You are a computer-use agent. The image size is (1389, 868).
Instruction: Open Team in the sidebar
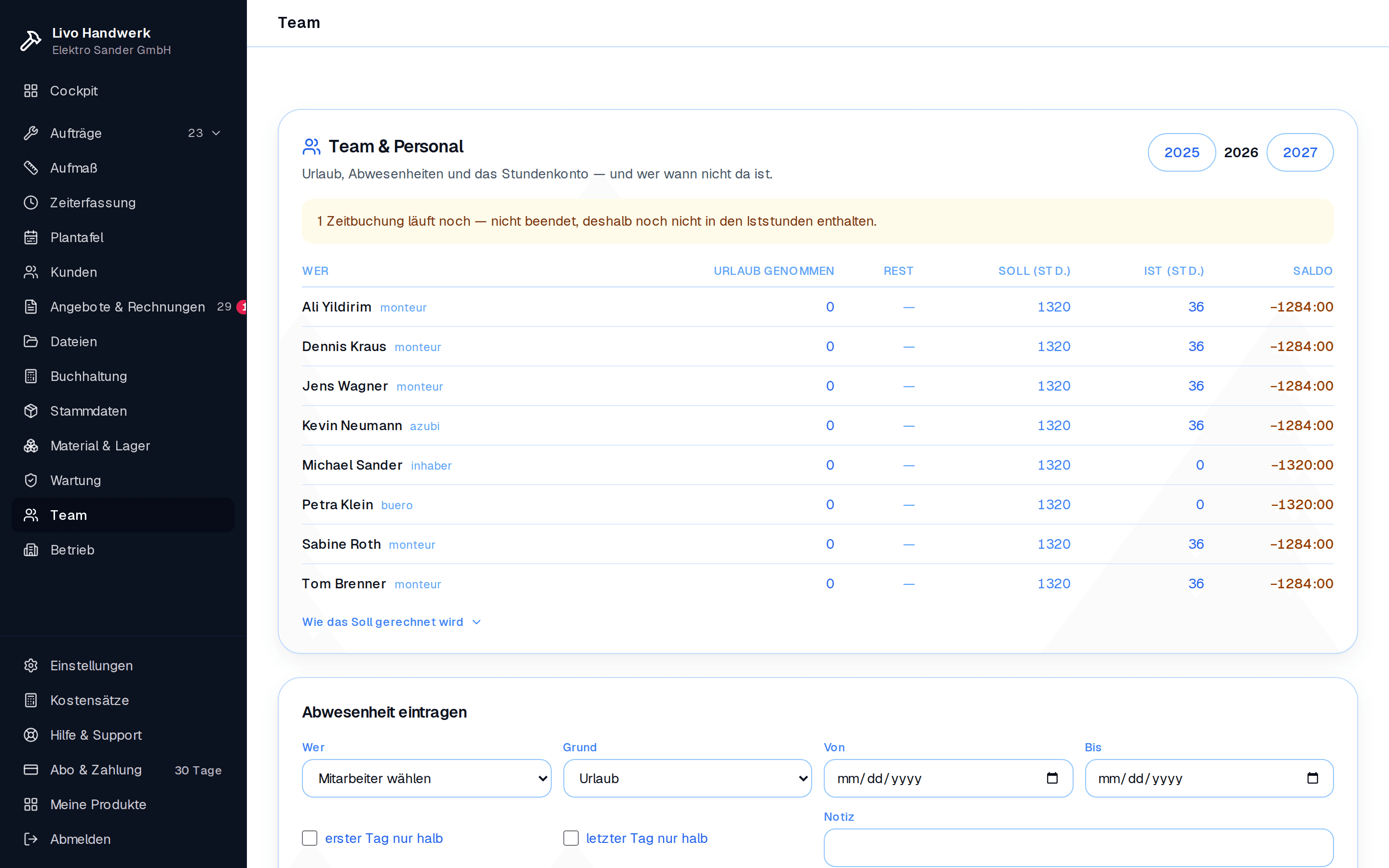(x=123, y=515)
